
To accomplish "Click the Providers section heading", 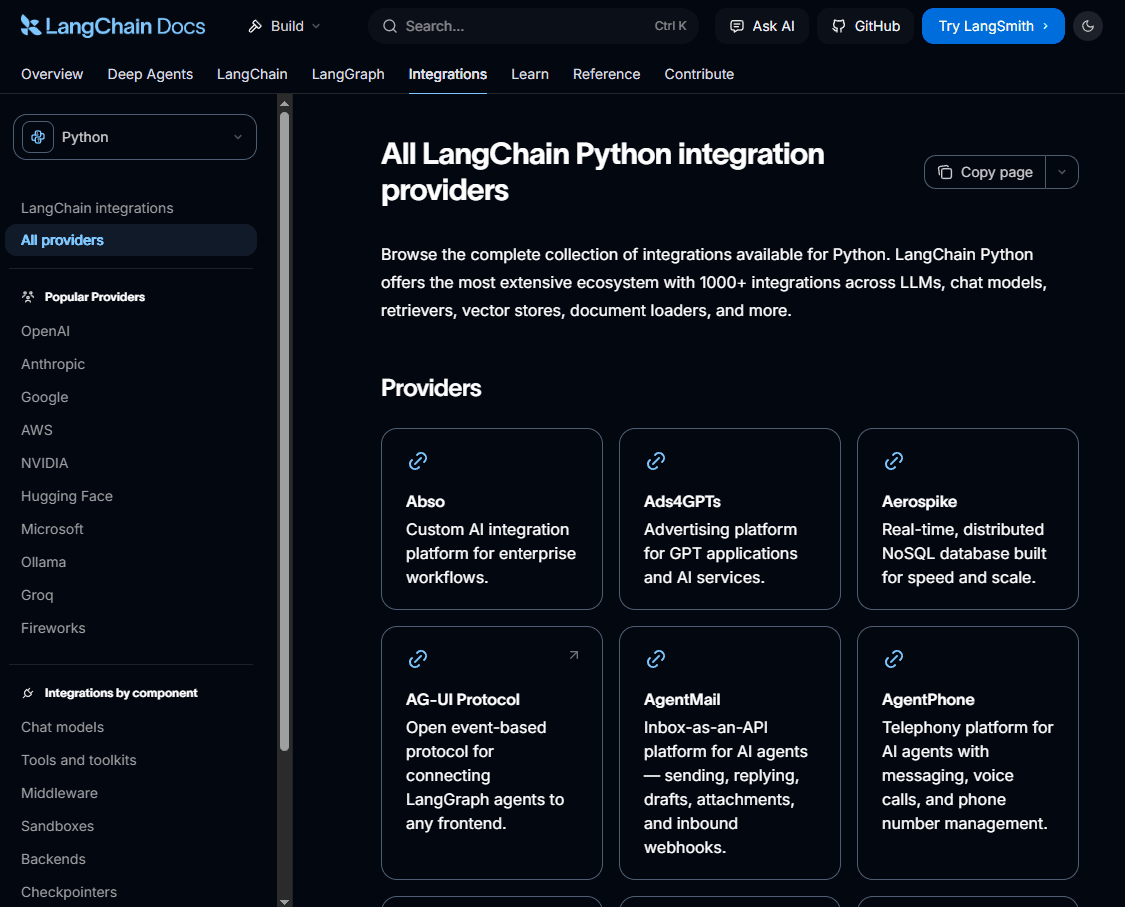I will pyautogui.click(x=431, y=388).
